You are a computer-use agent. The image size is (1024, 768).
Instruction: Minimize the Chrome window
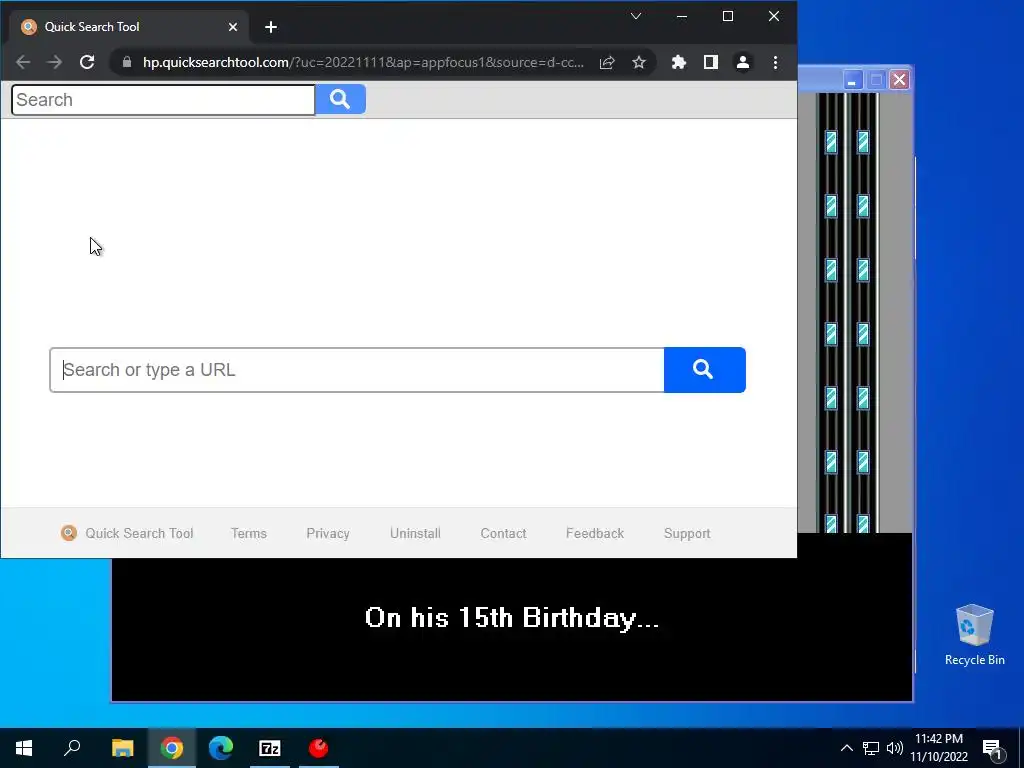point(682,16)
